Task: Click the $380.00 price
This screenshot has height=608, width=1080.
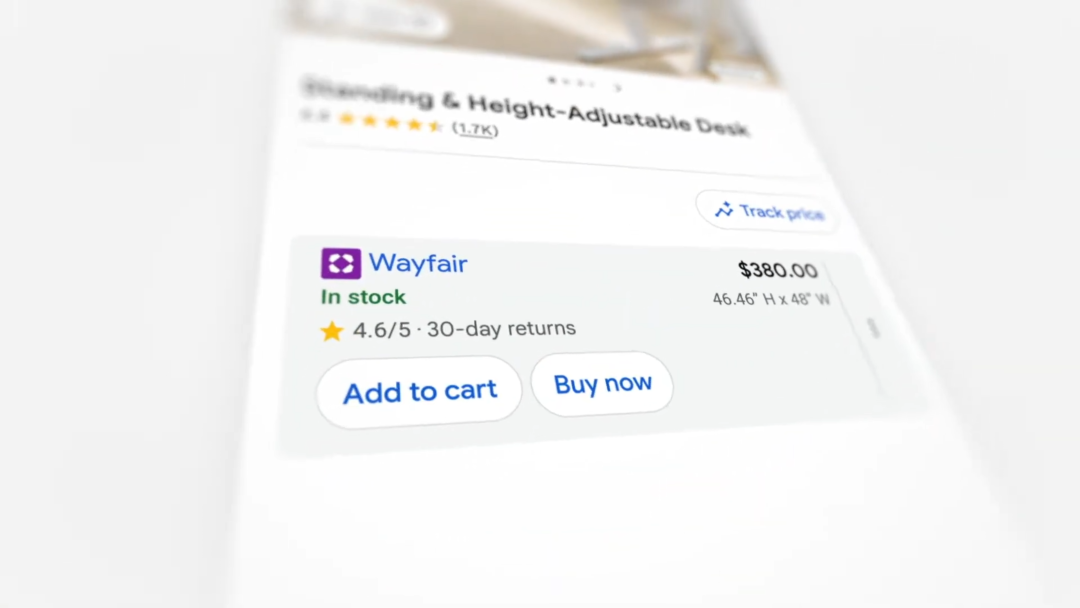Action: coord(778,270)
